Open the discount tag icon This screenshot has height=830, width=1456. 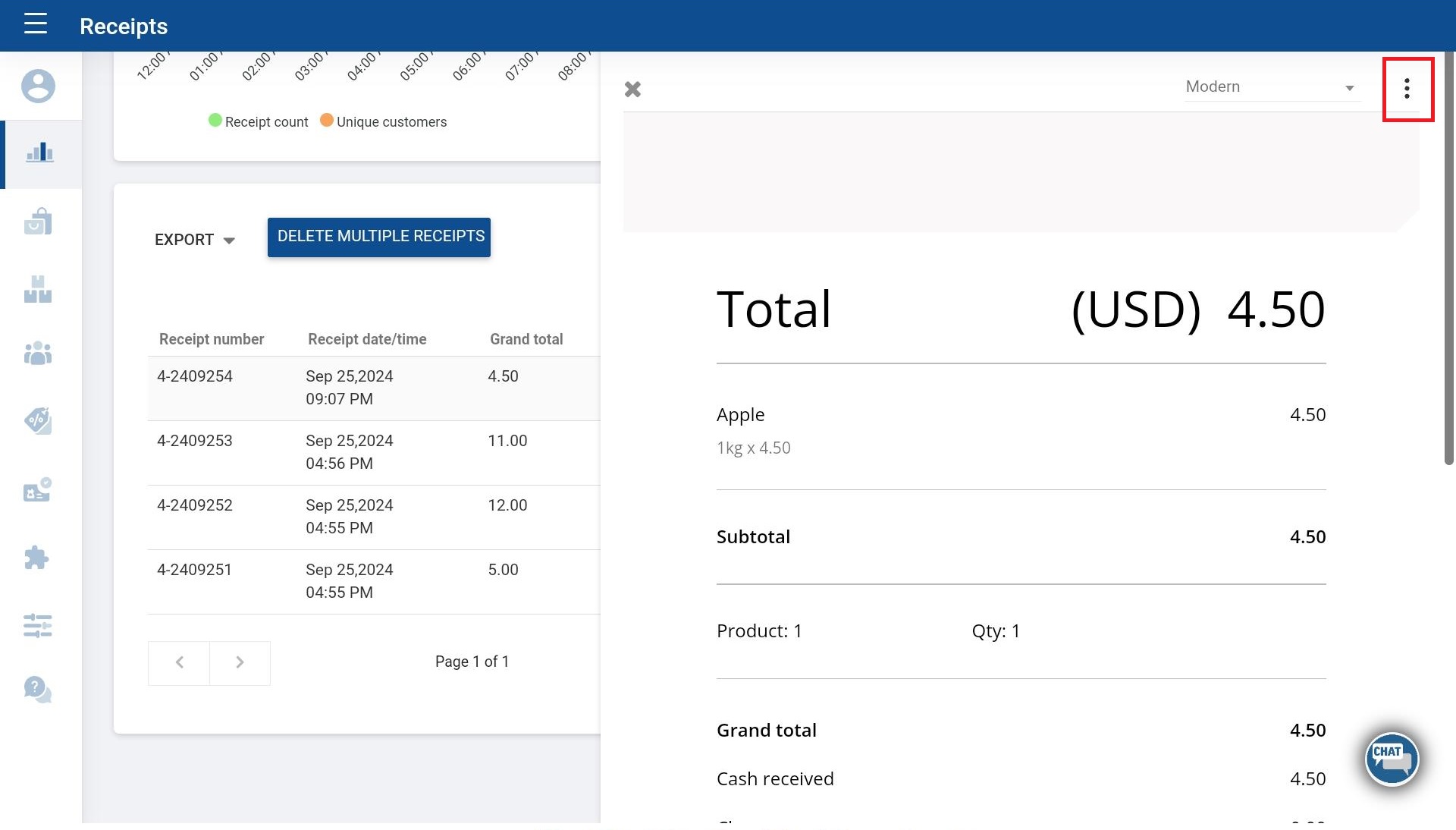(38, 420)
